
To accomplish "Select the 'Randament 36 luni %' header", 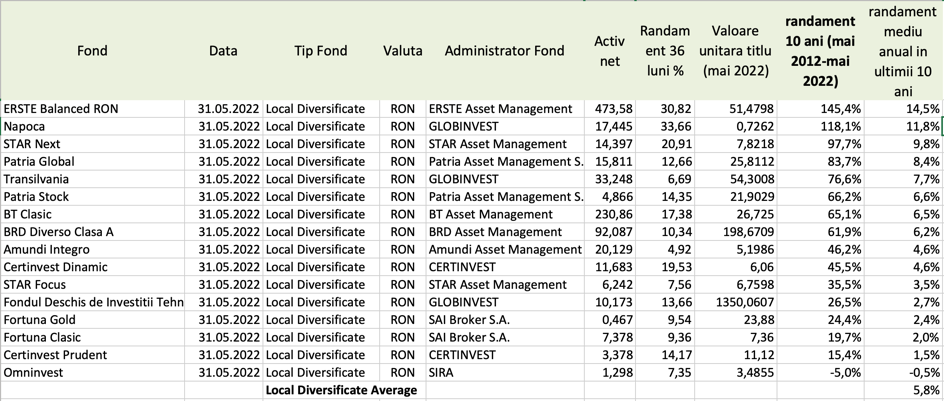I will point(665,51).
